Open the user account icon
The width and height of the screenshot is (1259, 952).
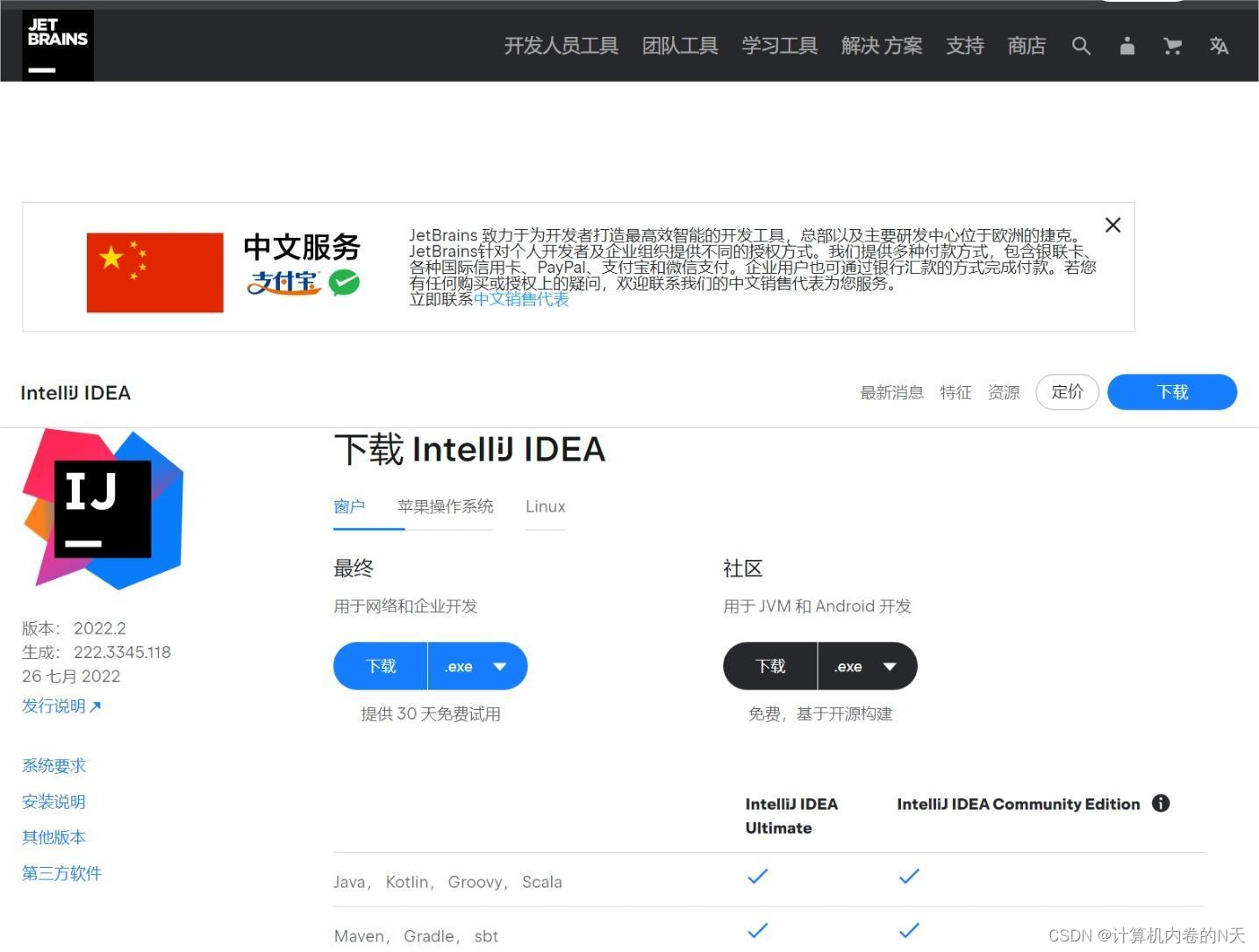[x=1127, y=46]
